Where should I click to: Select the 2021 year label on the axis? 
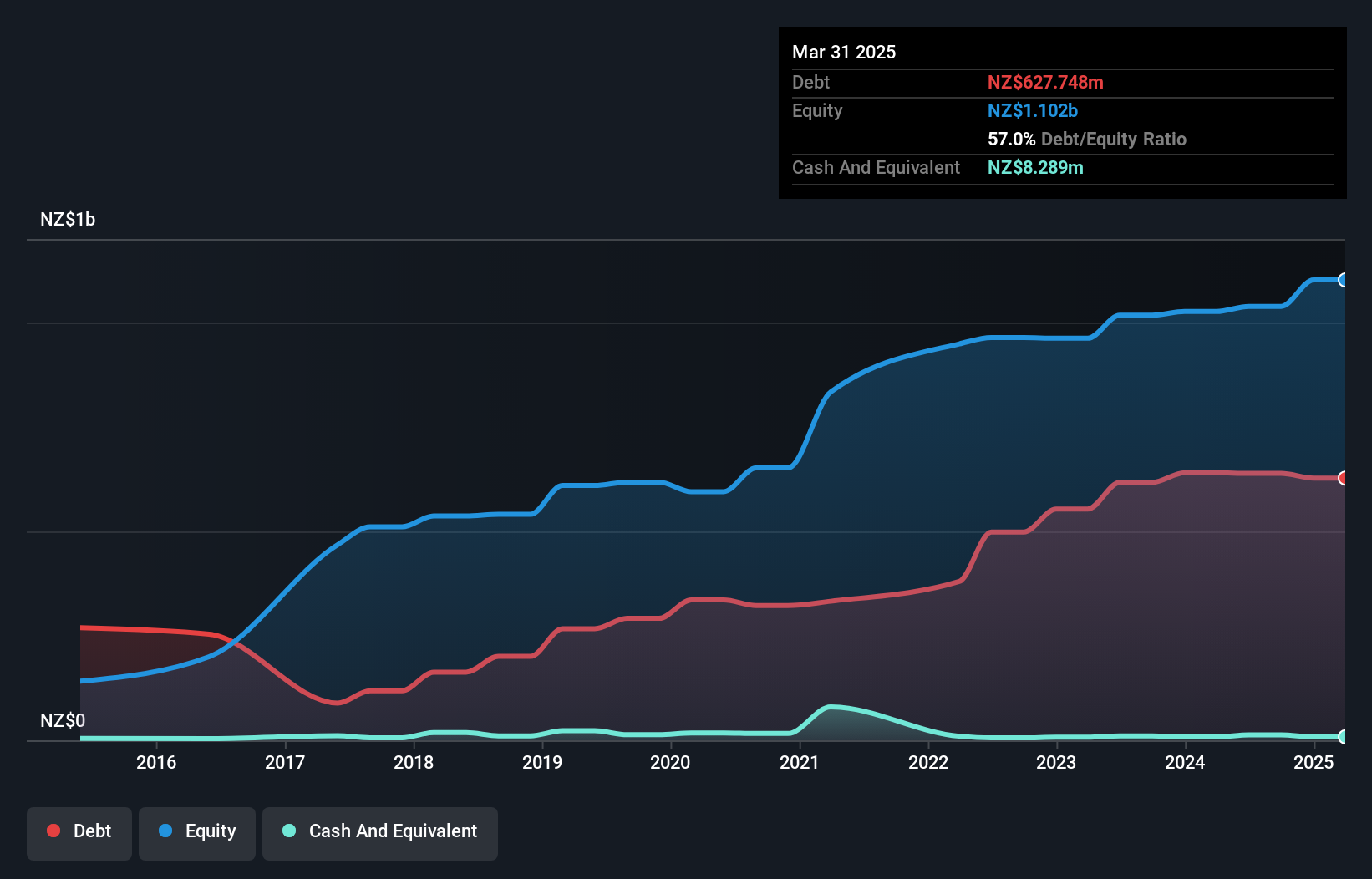800,762
